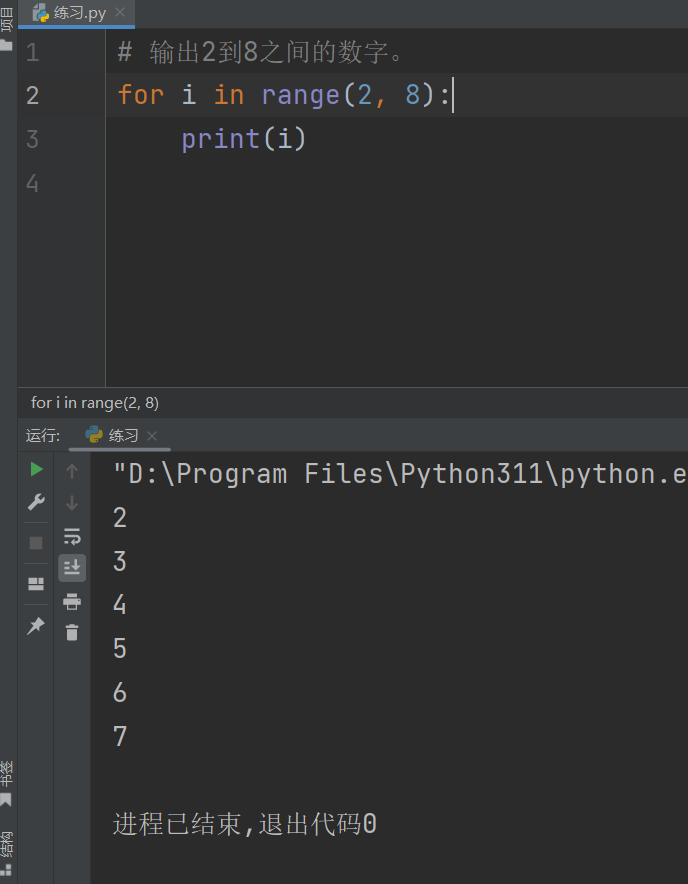This screenshot has width=688, height=884.
Task: Click line number 2 in the gutter
Action: pos(32,95)
